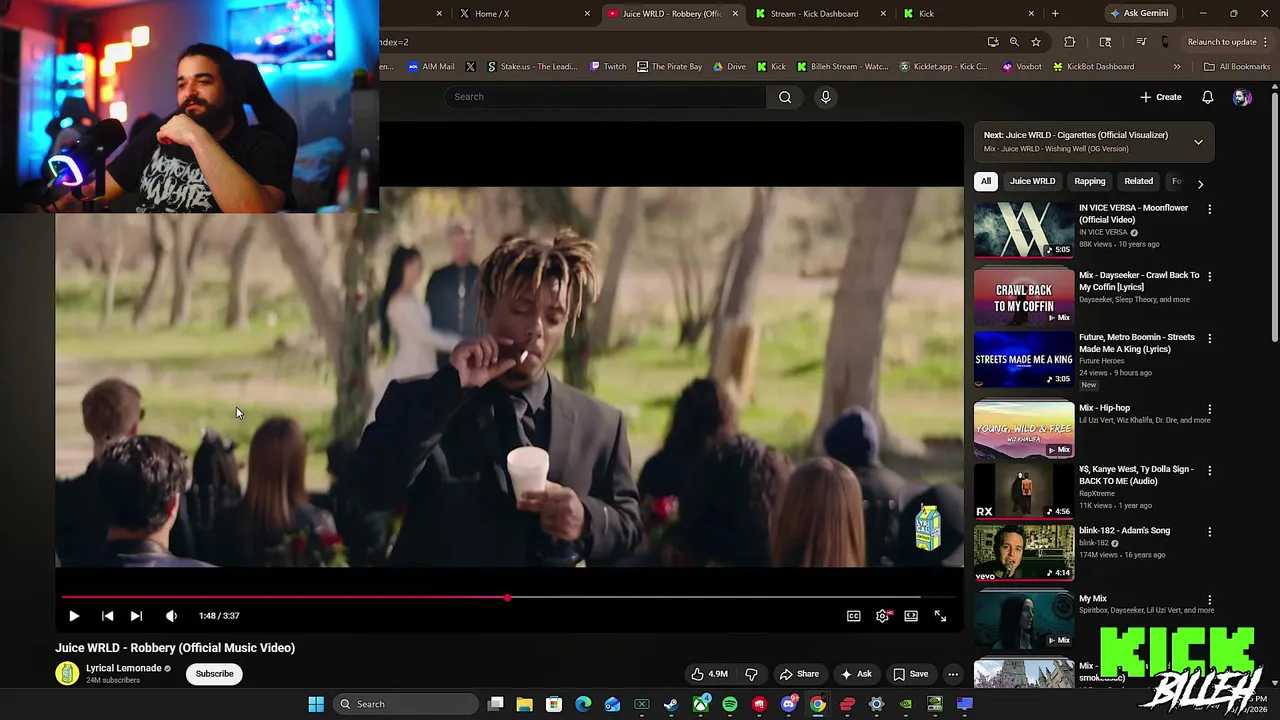Dislike the video
Viewport: 1280px width, 720px height.
[x=752, y=674]
